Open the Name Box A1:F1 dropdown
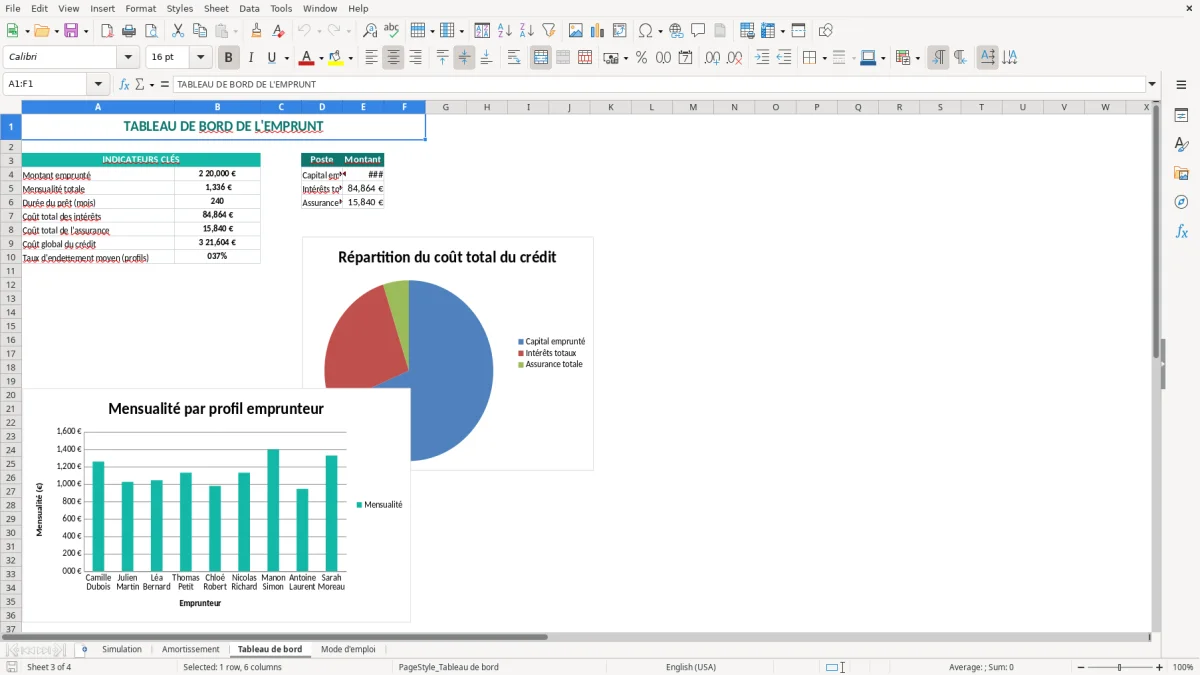The width and height of the screenshot is (1200, 675). (x=98, y=84)
